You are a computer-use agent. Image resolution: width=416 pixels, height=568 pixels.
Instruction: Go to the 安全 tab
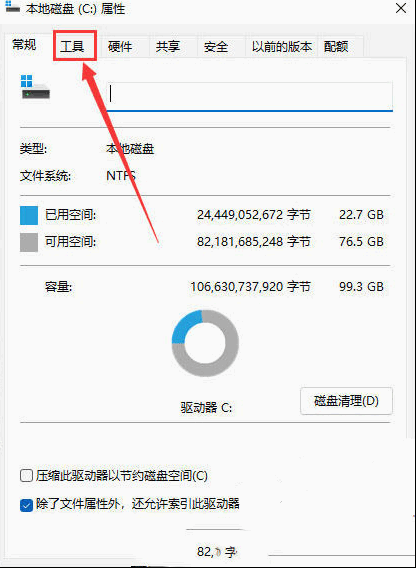(216, 46)
